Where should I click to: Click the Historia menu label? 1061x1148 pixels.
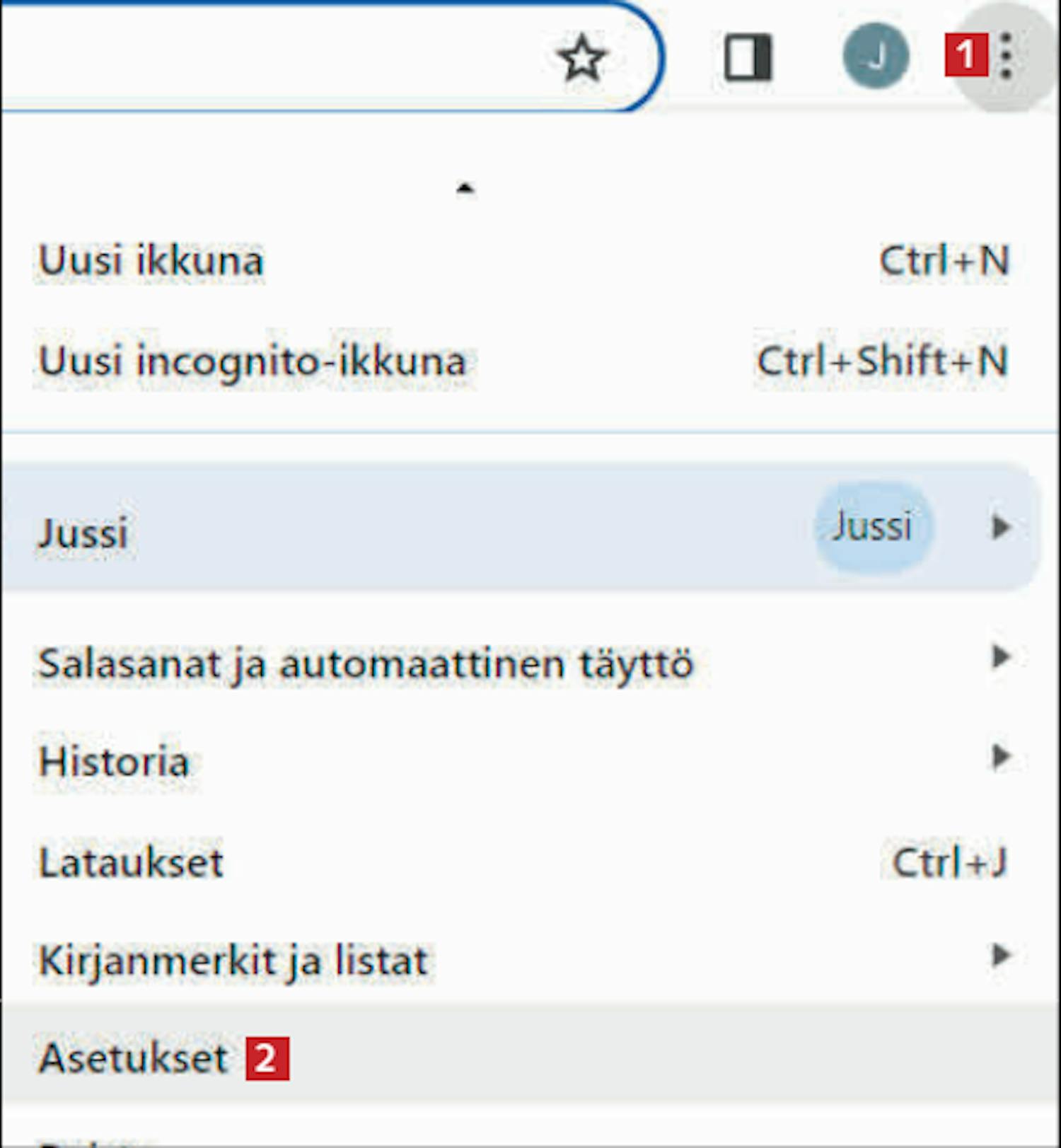click(114, 762)
